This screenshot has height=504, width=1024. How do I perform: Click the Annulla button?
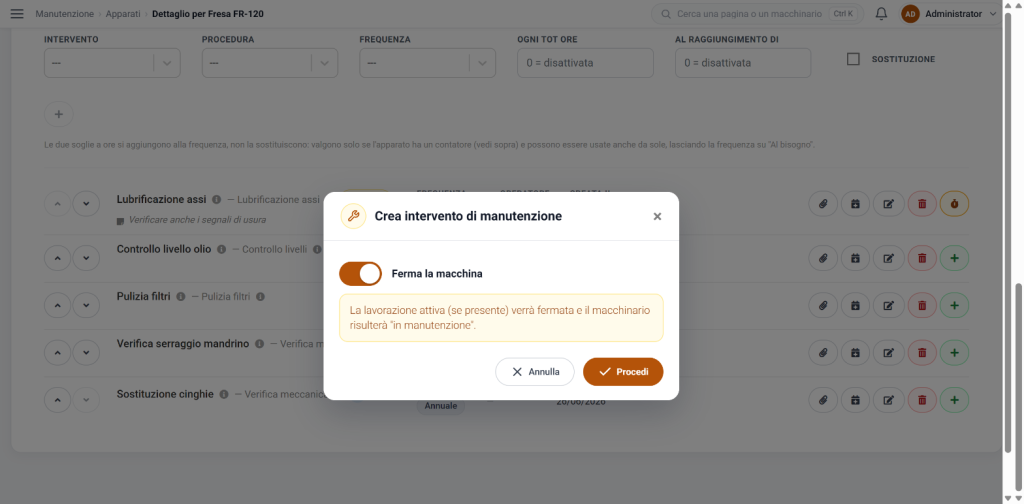pyautogui.click(x=535, y=371)
